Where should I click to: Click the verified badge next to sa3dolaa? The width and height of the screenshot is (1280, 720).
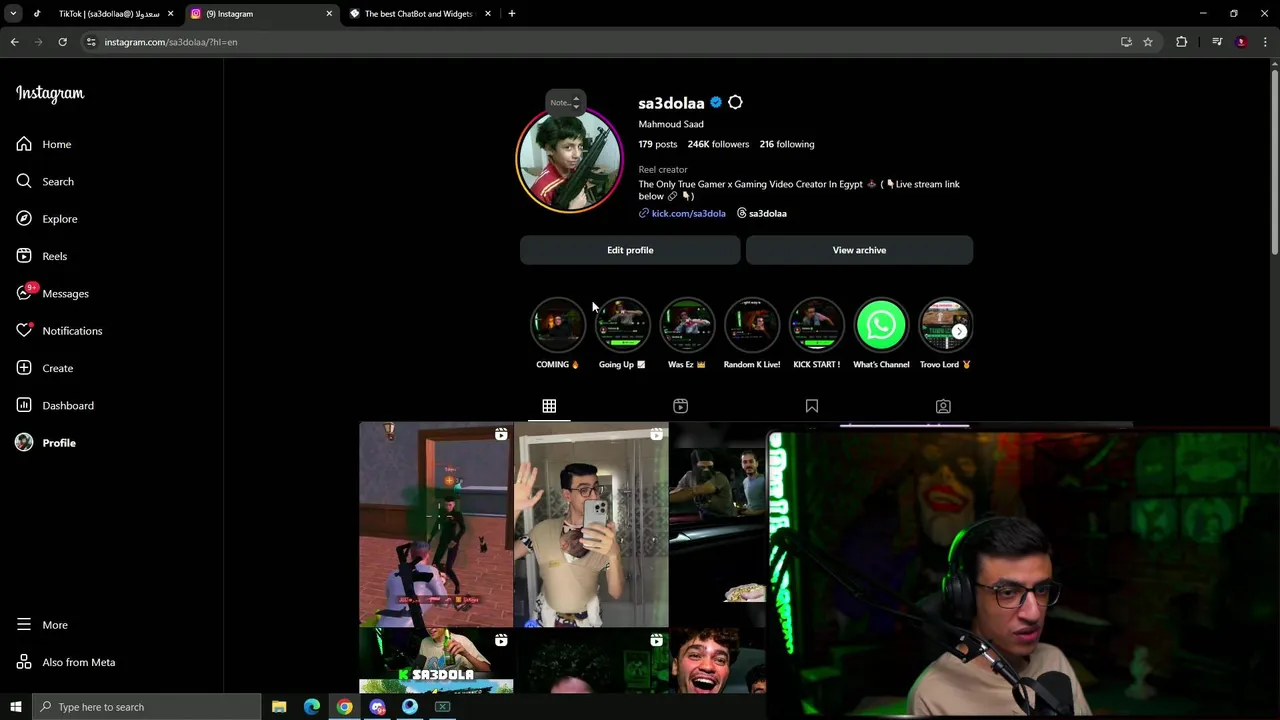click(x=716, y=103)
